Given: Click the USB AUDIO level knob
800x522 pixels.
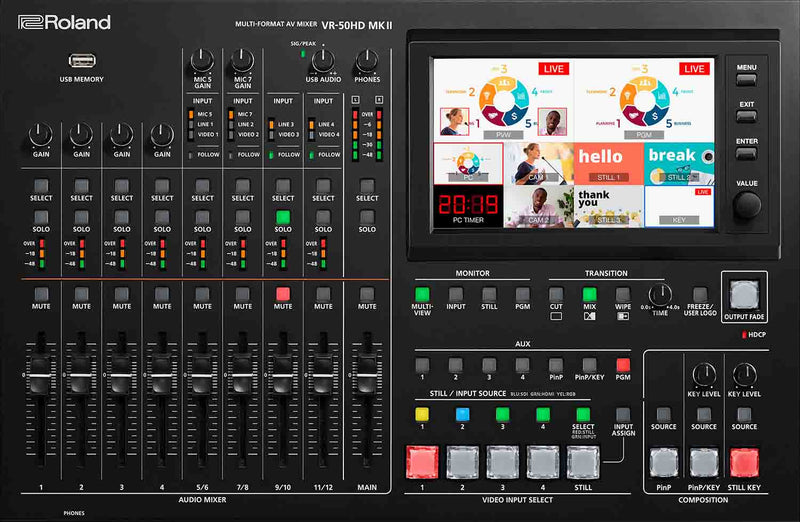Looking at the screenshot, I should [x=323, y=61].
